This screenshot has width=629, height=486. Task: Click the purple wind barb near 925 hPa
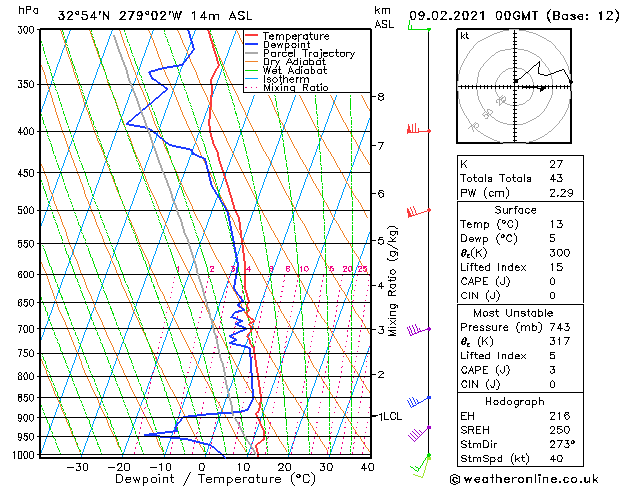(x=420, y=433)
